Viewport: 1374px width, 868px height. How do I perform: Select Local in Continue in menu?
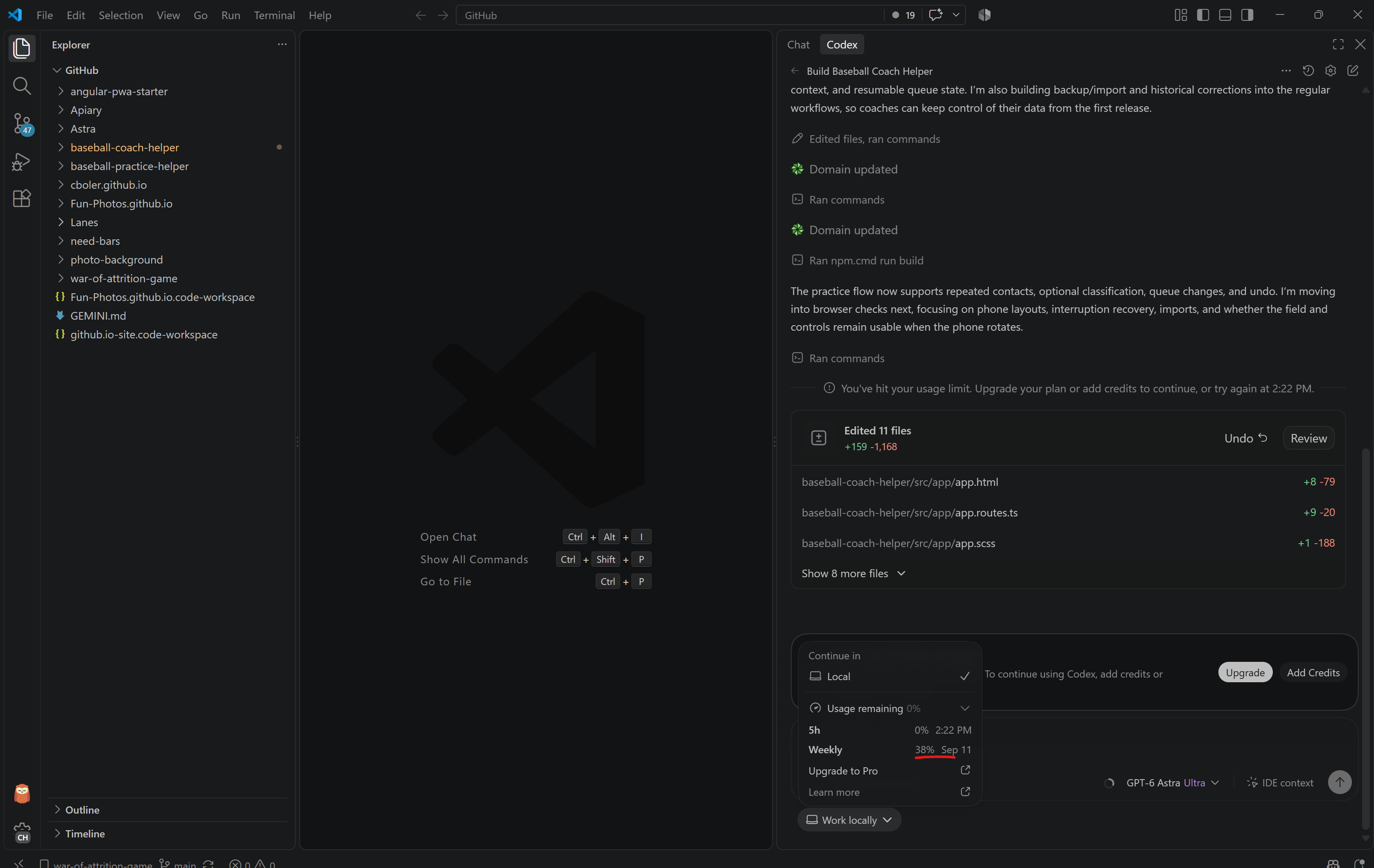point(889,676)
